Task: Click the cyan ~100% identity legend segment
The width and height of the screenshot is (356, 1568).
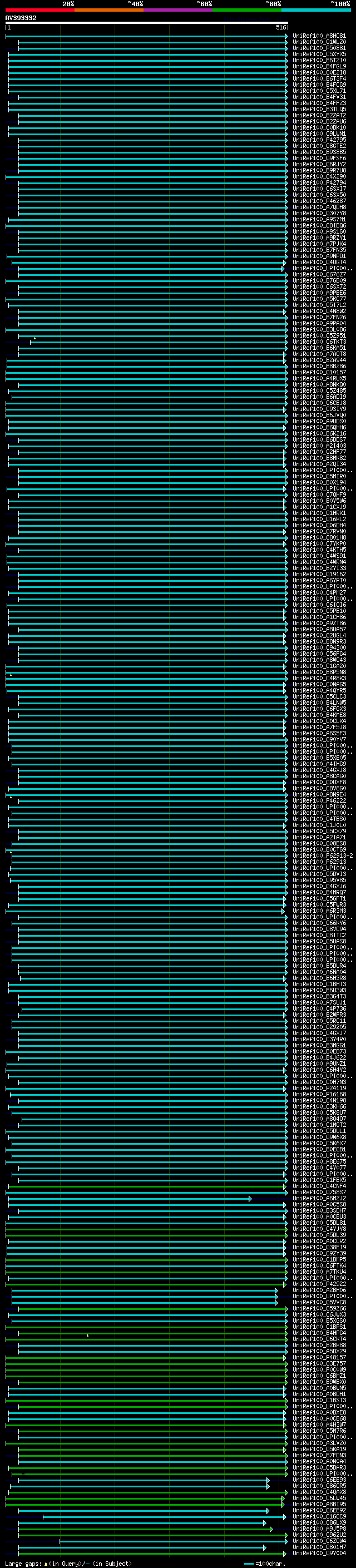Action: coord(315,10)
